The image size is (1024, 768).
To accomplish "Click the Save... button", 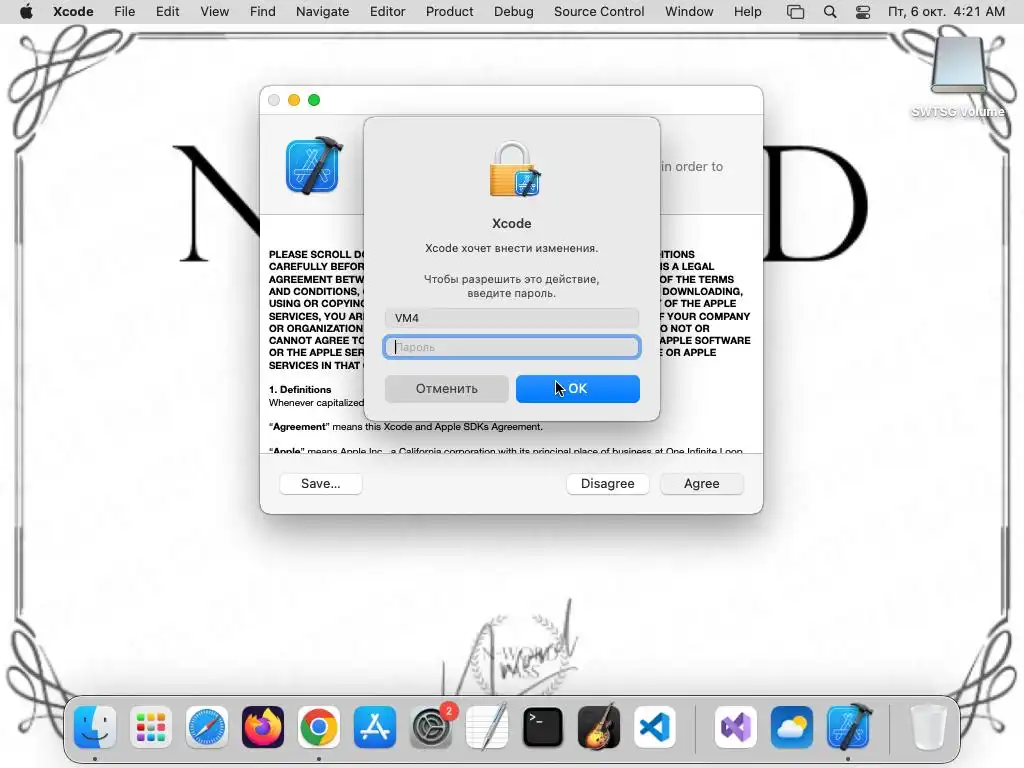I will (x=321, y=484).
